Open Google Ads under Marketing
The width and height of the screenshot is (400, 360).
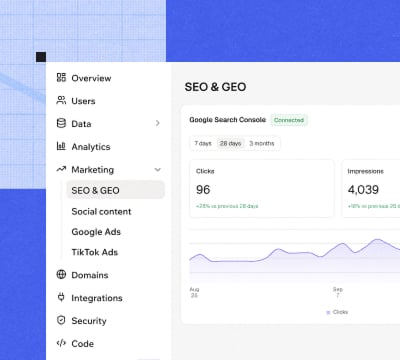pyautogui.click(x=96, y=232)
